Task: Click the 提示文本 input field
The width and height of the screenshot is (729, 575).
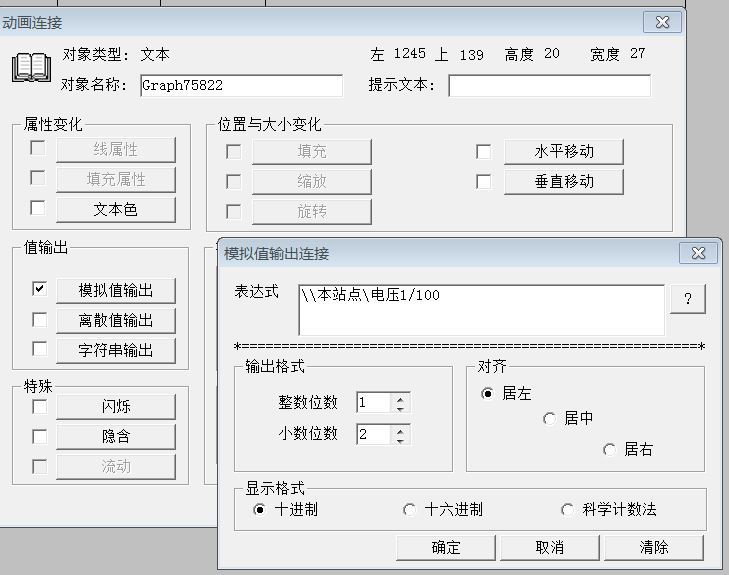Action: tap(549, 86)
